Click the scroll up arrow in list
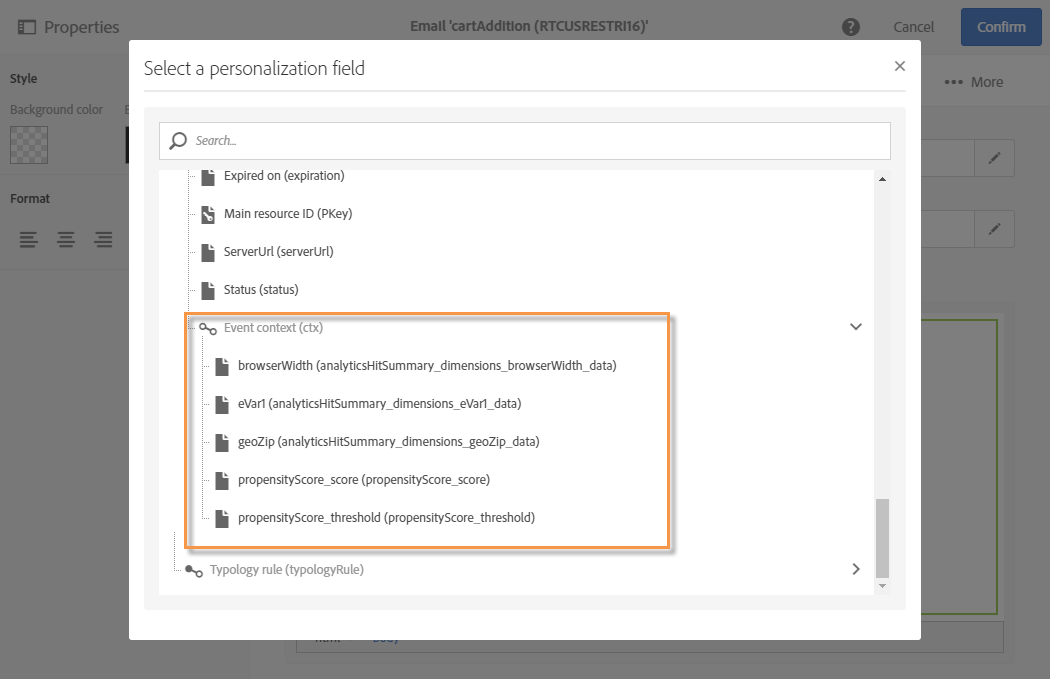Screen dimensions: 1050x679 (882, 179)
